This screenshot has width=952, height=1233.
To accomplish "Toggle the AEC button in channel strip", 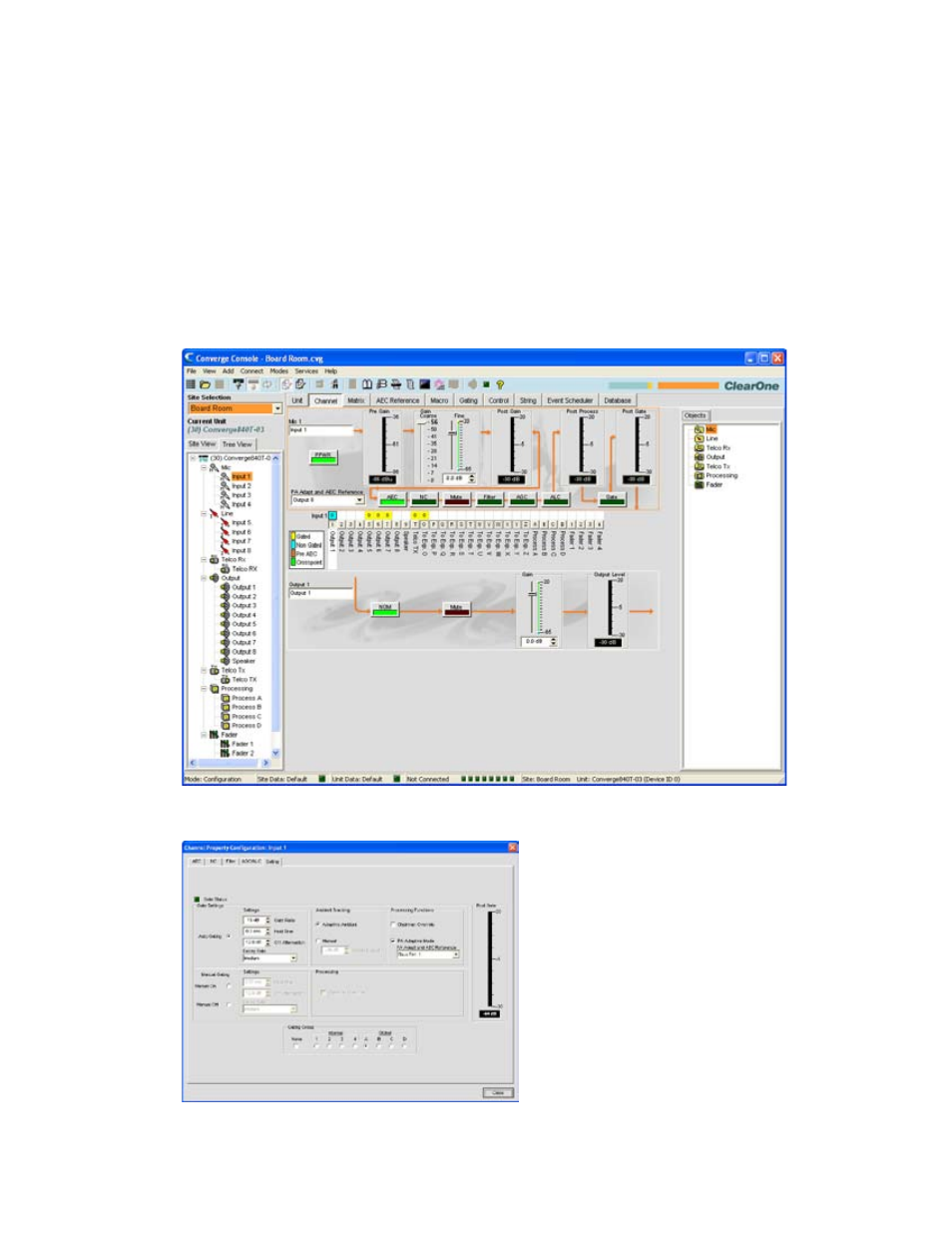I will click(x=392, y=498).
